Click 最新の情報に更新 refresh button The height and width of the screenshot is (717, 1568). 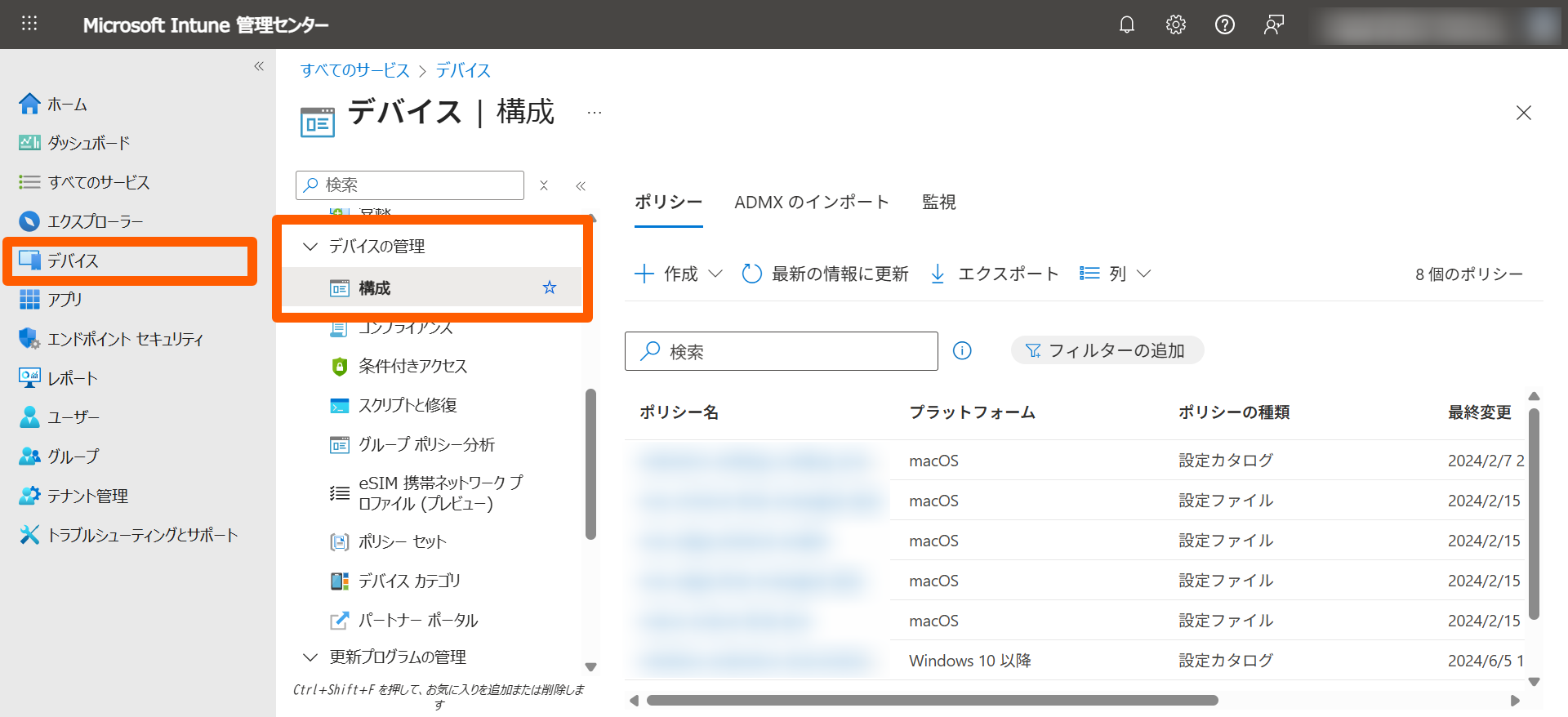826,274
